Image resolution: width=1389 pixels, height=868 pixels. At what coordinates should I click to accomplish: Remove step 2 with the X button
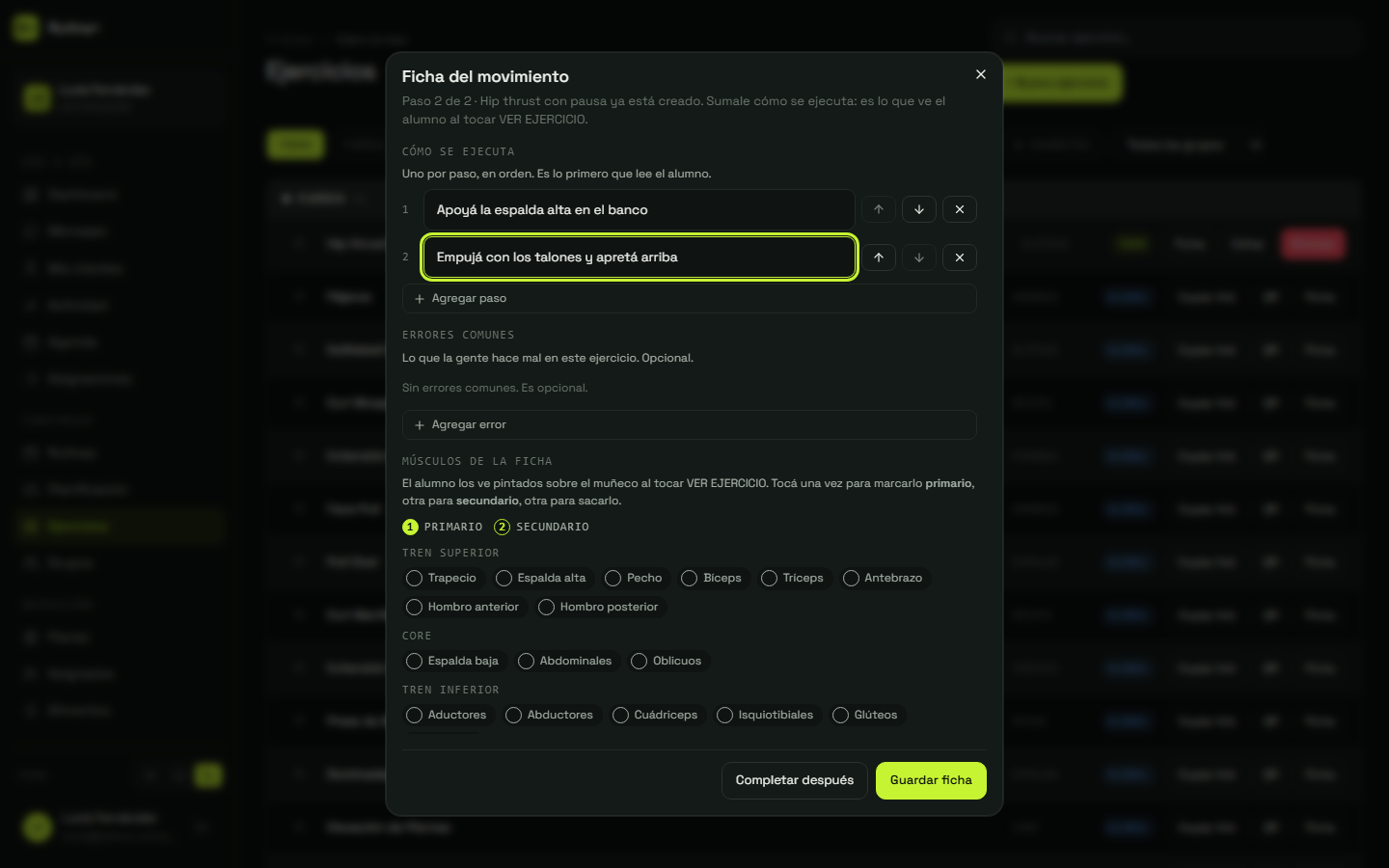[x=960, y=258]
